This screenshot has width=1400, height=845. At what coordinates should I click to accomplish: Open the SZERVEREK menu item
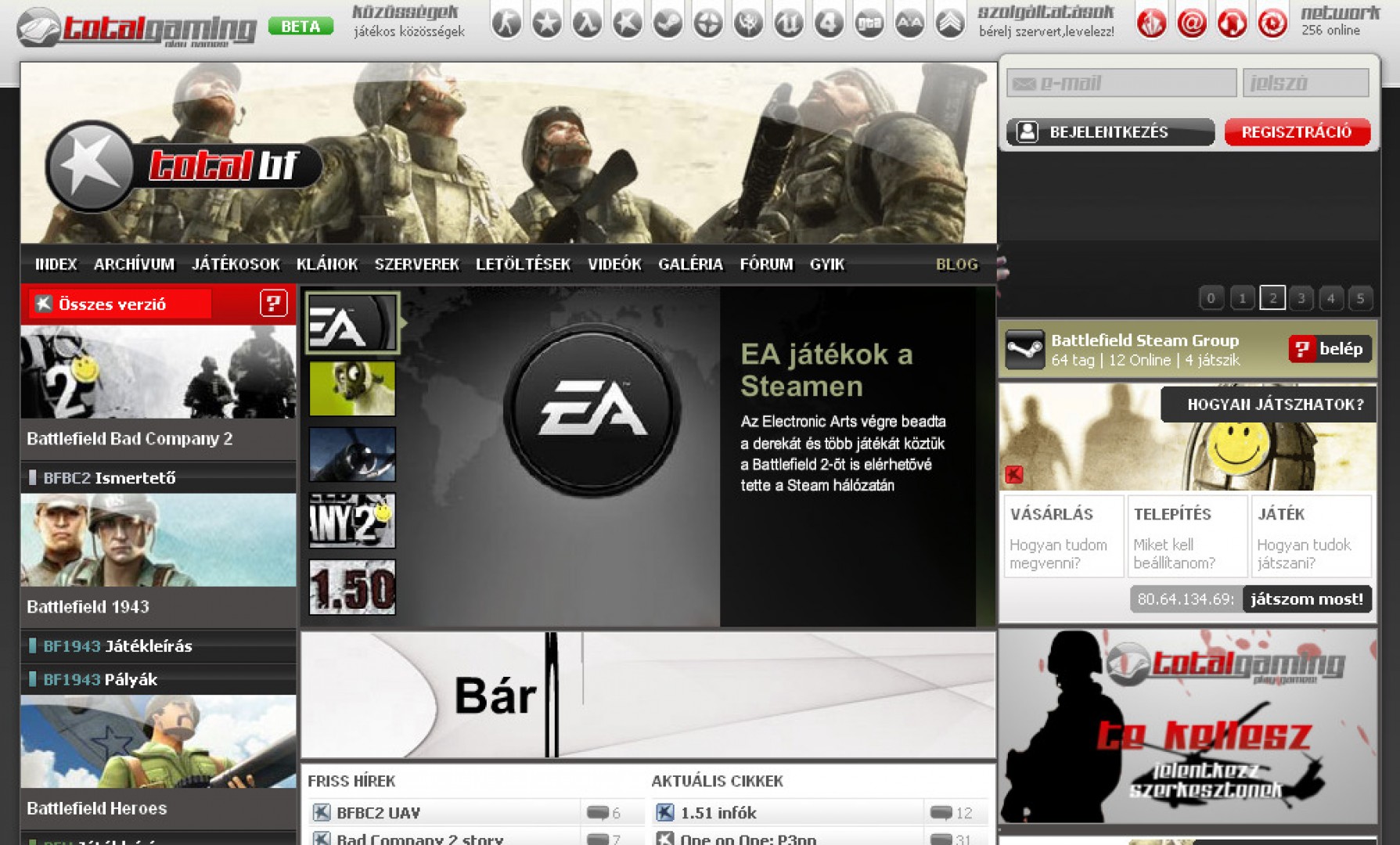point(417,264)
